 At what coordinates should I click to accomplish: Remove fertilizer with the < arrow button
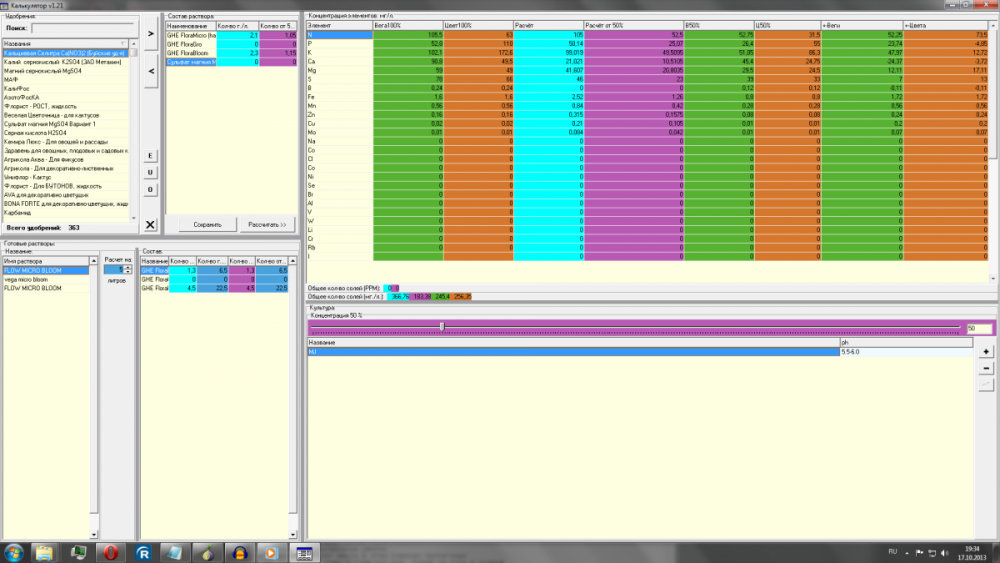point(151,71)
